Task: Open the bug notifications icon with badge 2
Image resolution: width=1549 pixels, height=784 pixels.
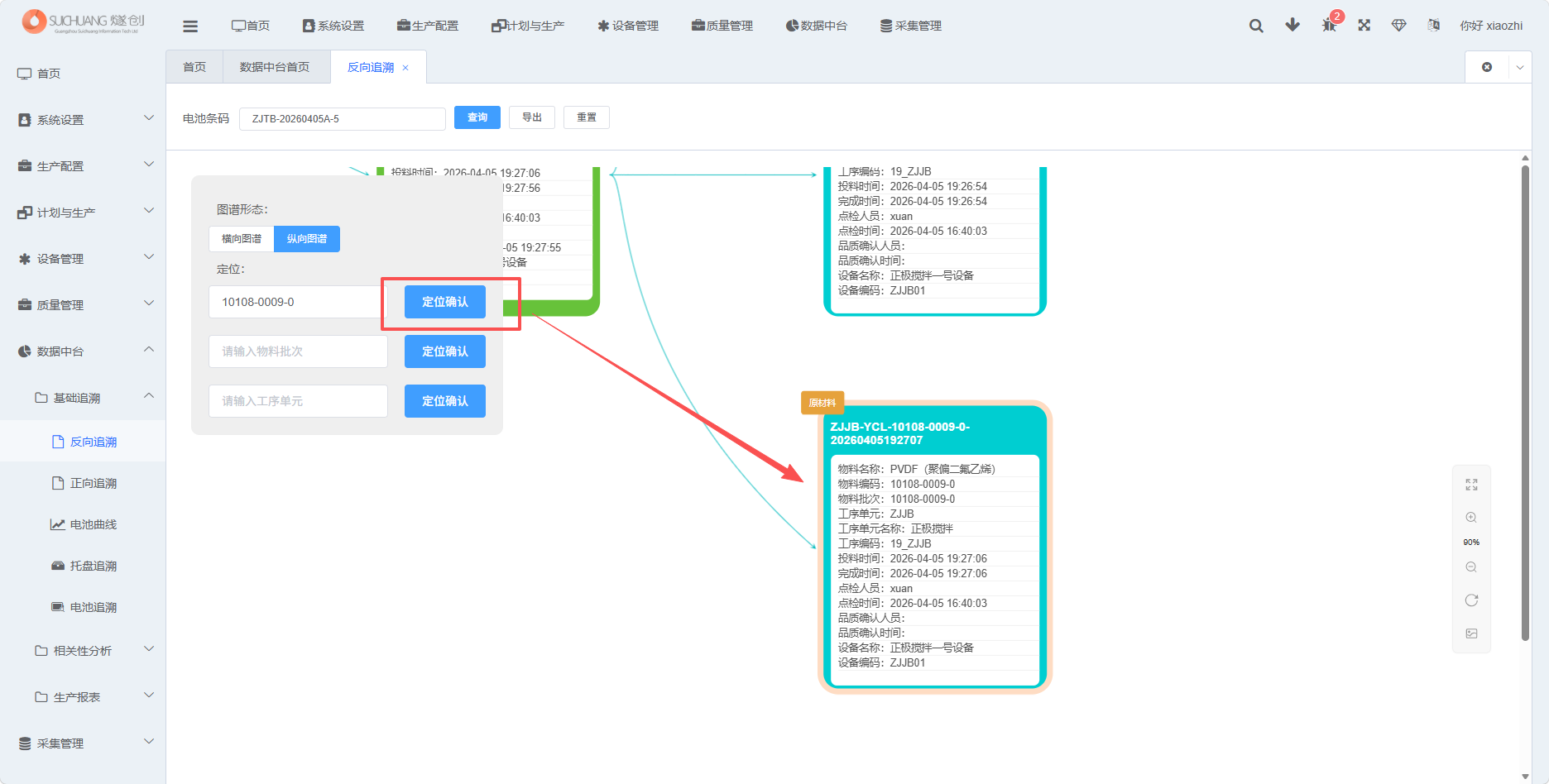Action: pos(1329,25)
